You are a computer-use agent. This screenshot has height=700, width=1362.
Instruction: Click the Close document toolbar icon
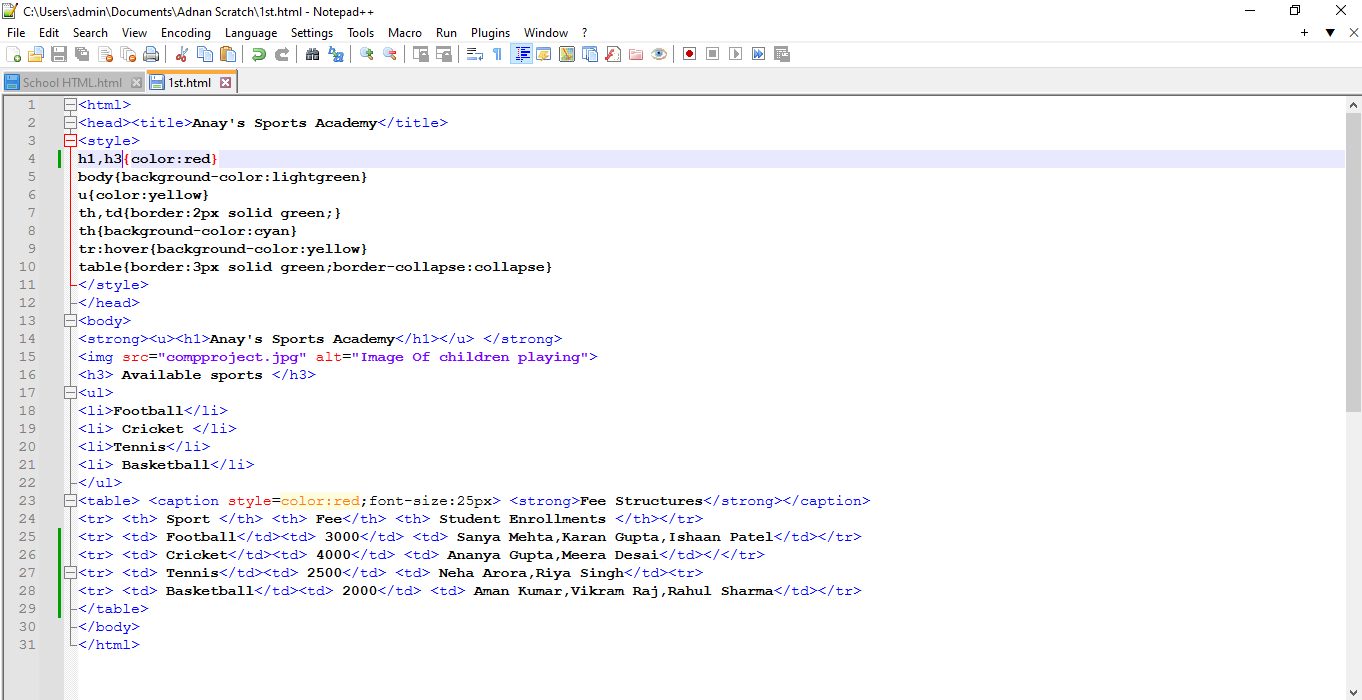[x=105, y=54]
